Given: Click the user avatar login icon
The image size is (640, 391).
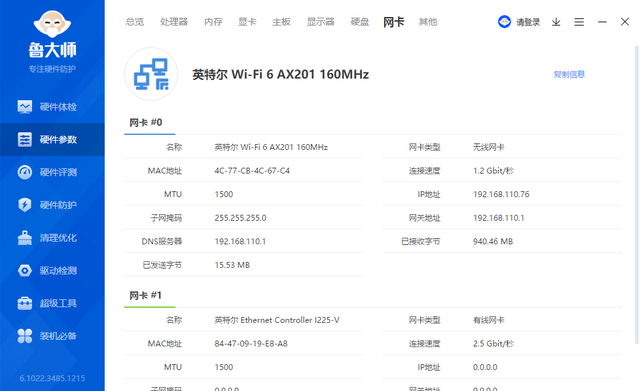Looking at the screenshot, I should click(x=504, y=22).
